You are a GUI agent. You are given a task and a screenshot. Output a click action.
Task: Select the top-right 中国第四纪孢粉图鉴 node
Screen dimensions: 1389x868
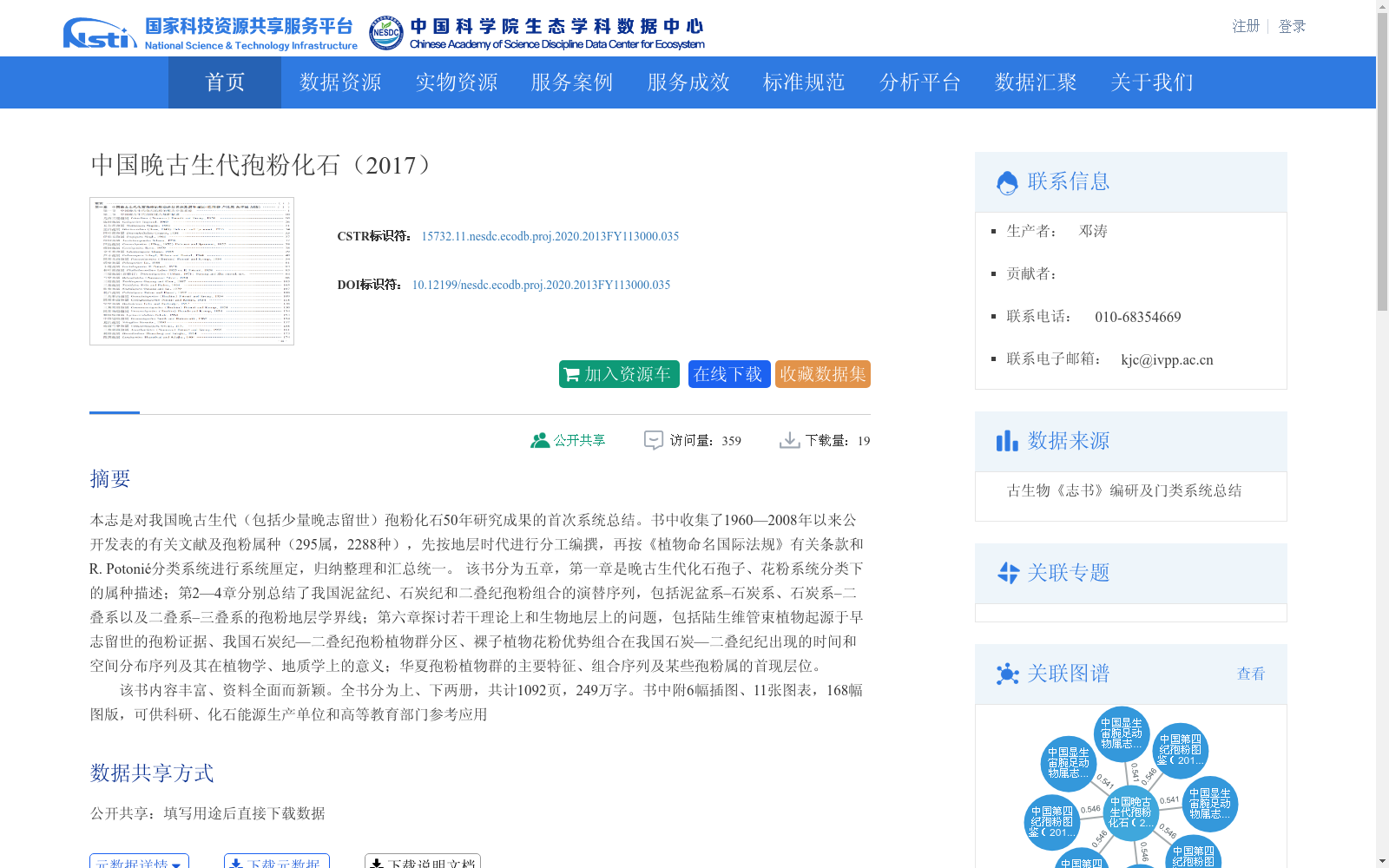pos(1181,751)
